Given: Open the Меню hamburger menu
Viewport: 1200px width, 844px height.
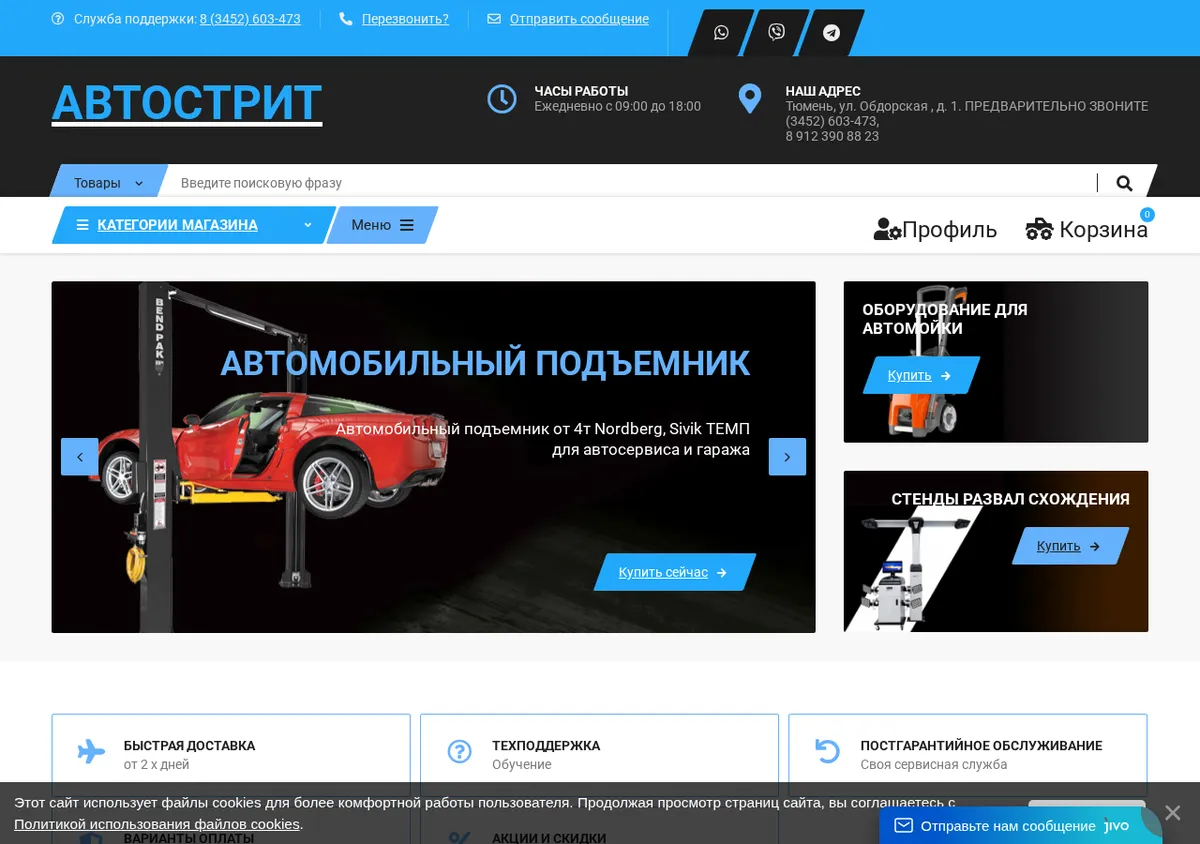Looking at the screenshot, I should click(x=382, y=225).
